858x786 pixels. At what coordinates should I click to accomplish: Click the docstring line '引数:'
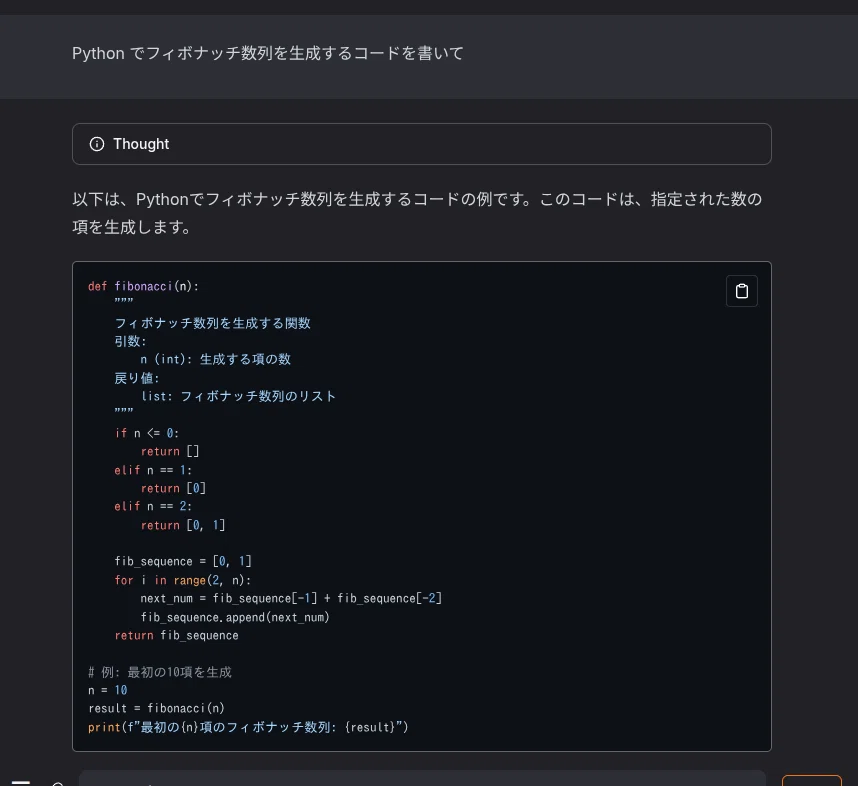tap(130, 342)
